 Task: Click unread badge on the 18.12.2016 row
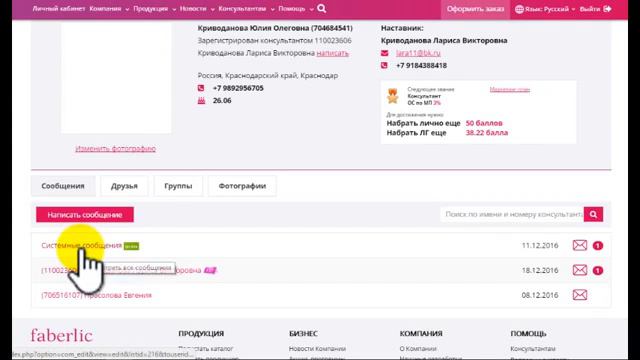(598, 271)
